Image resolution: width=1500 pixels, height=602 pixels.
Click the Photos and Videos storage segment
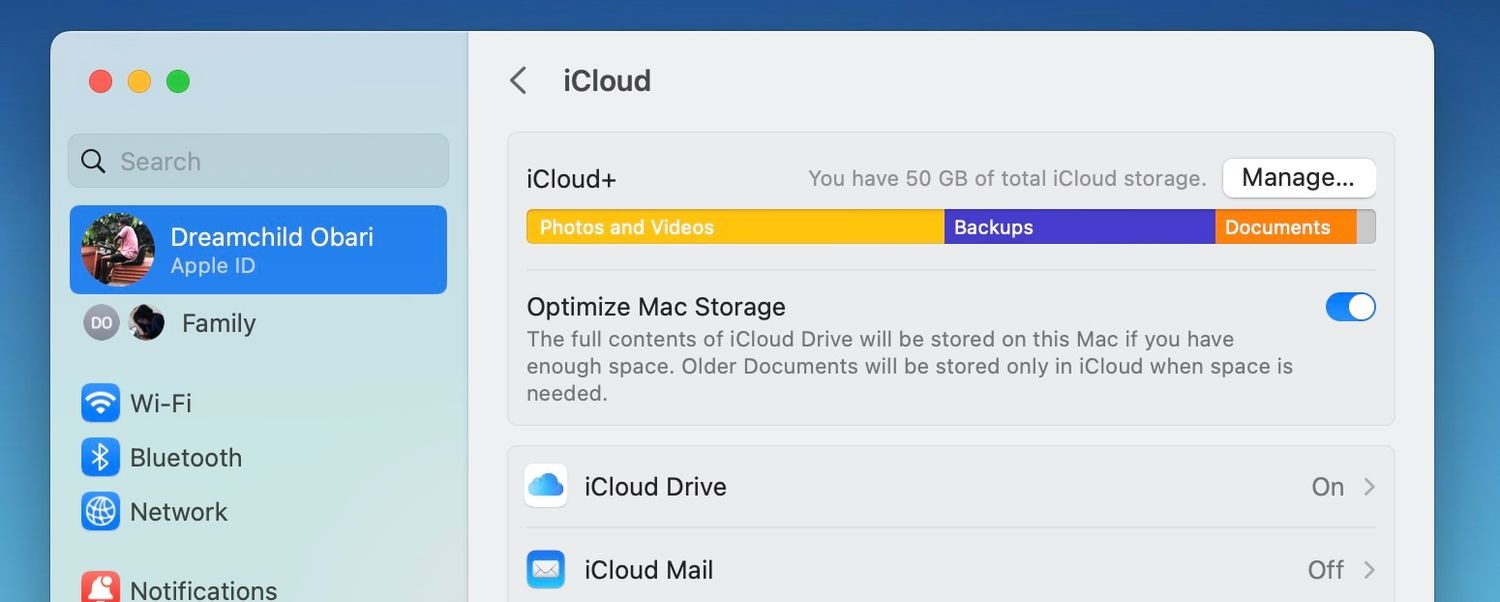[x=735, y=227]
